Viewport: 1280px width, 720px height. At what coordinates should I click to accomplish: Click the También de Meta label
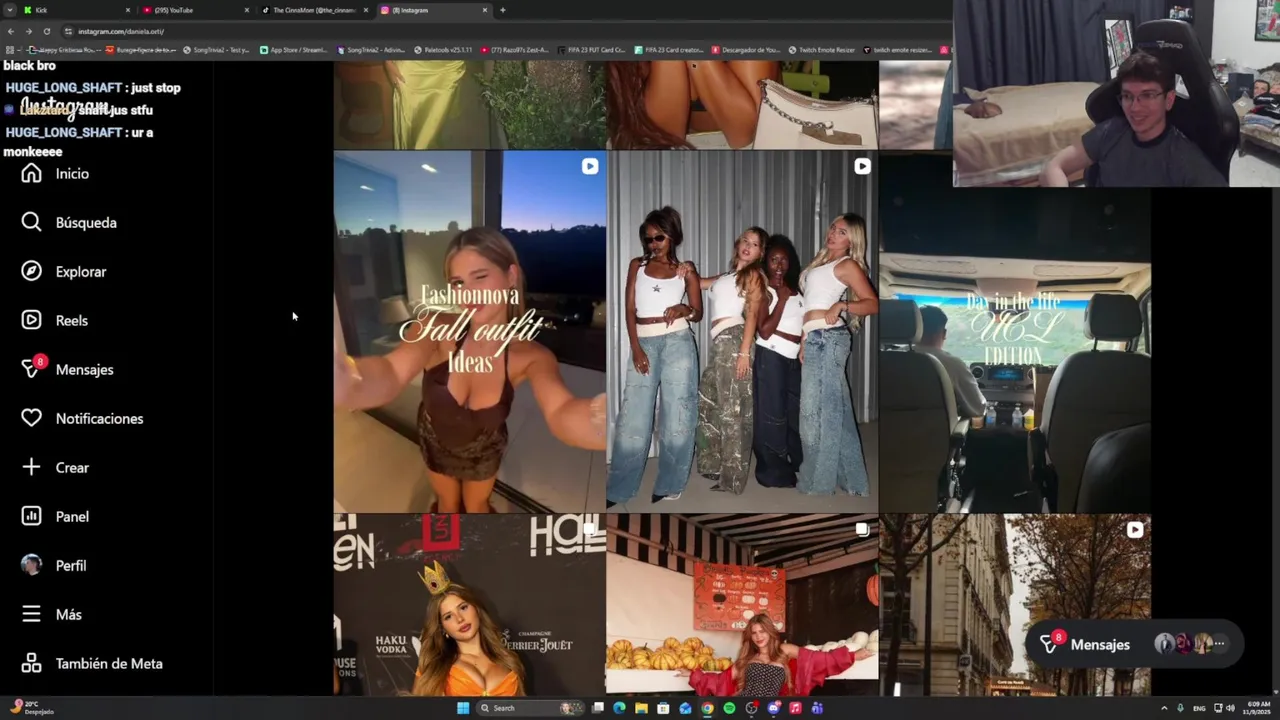pyautogui.click(x=109, y=664)
